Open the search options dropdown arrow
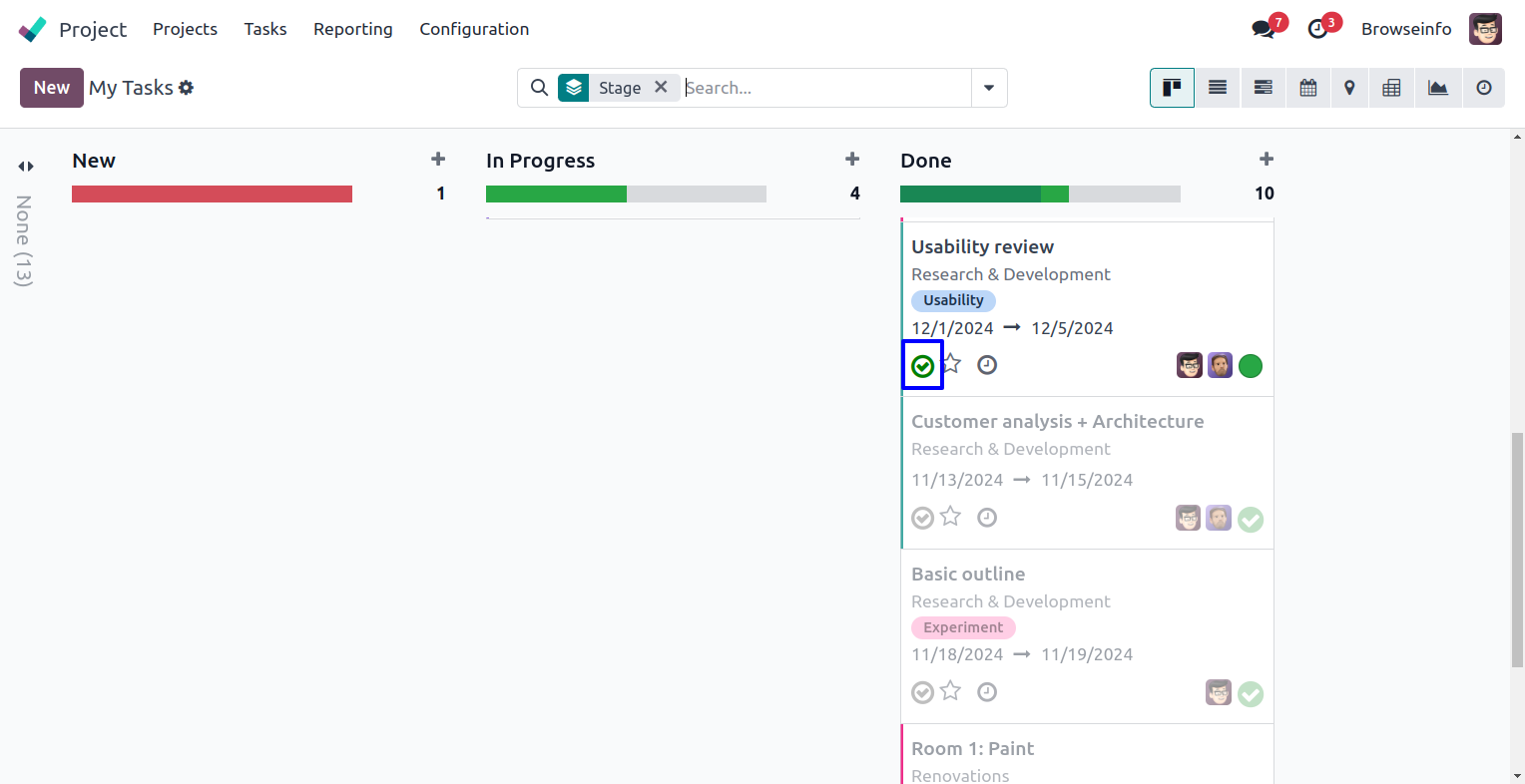The width and height of the screenshot is (1525, 784). point(989,88)
